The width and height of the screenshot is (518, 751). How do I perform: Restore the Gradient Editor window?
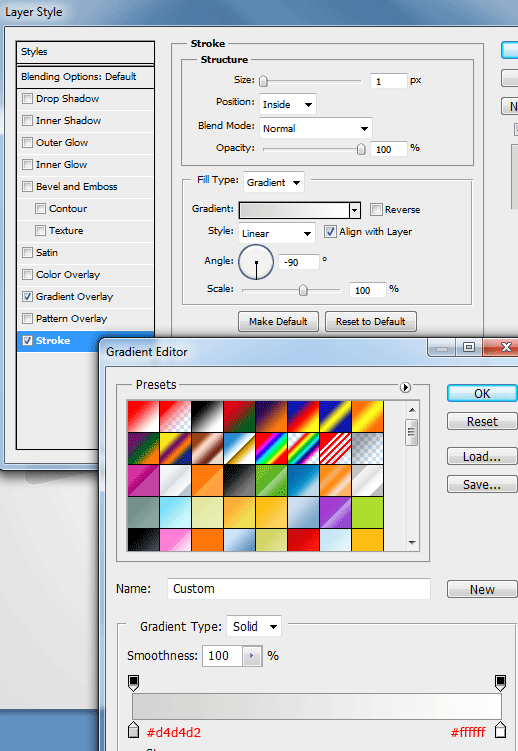click(469, 347)
